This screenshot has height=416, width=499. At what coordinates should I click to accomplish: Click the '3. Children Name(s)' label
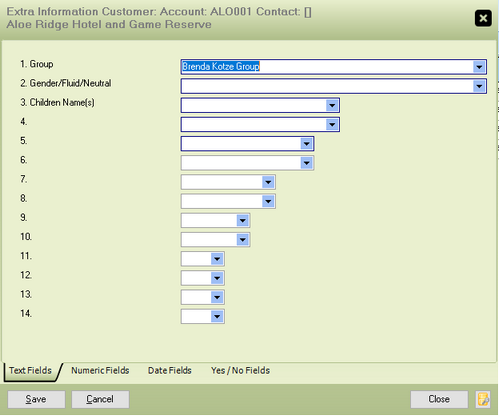[x=57, y=102]
